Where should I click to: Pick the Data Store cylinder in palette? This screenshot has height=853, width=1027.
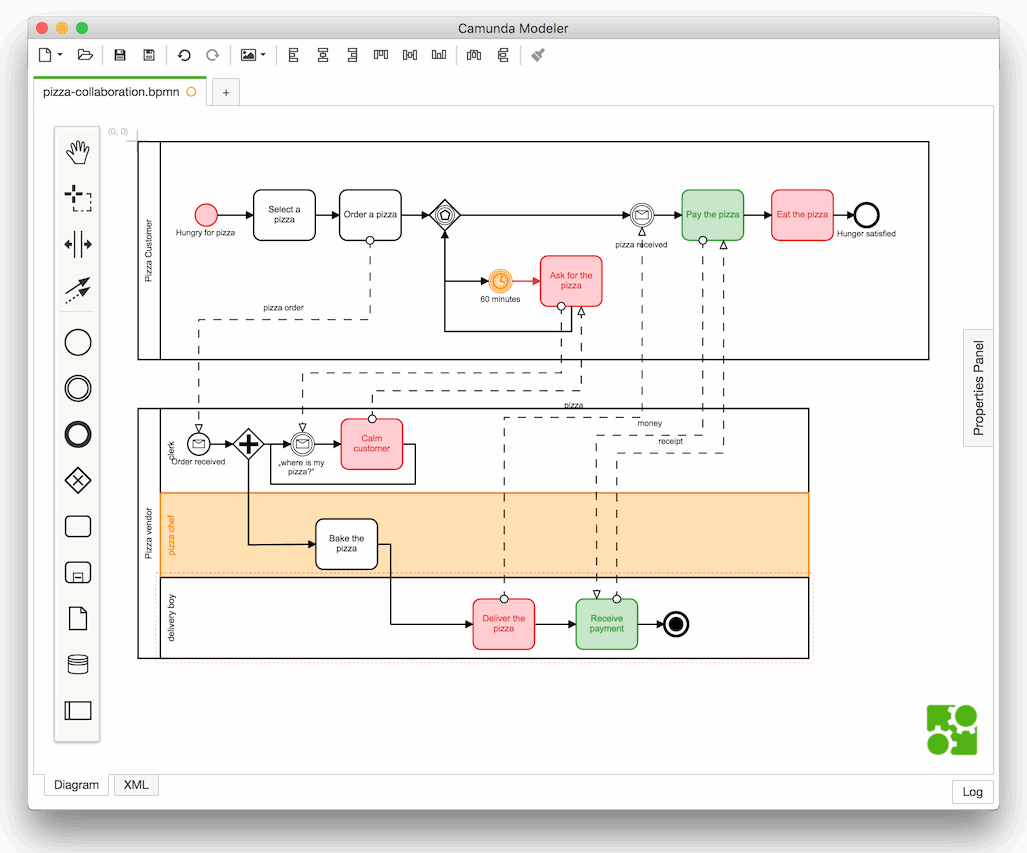[x=78, y=665]
